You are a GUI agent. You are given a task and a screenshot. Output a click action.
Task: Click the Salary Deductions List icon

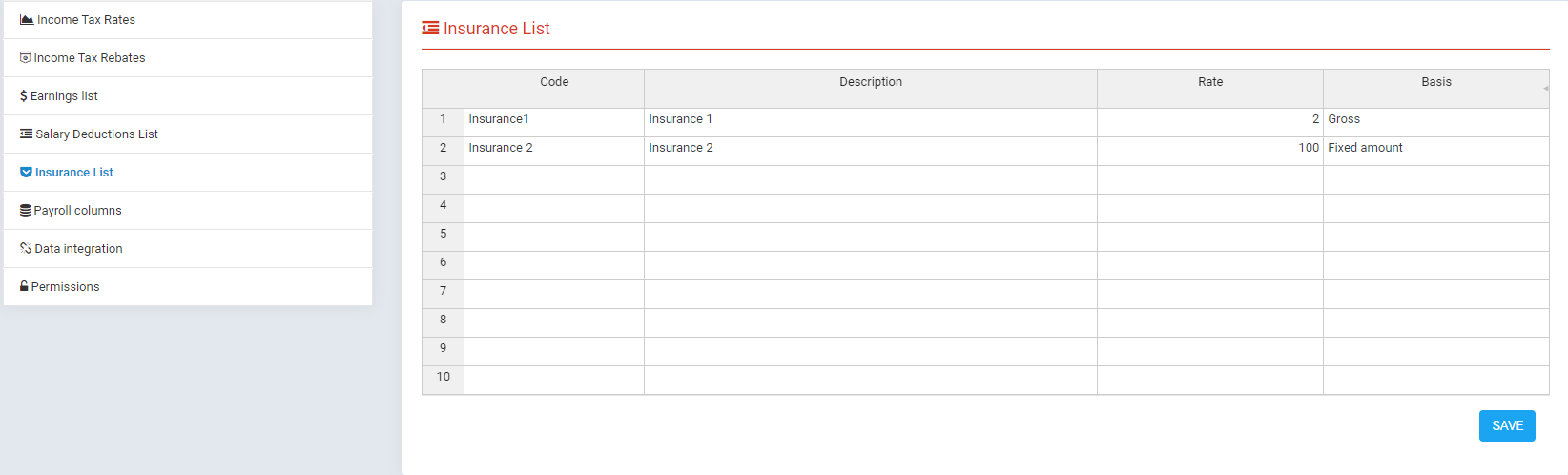tap(27, 134)
